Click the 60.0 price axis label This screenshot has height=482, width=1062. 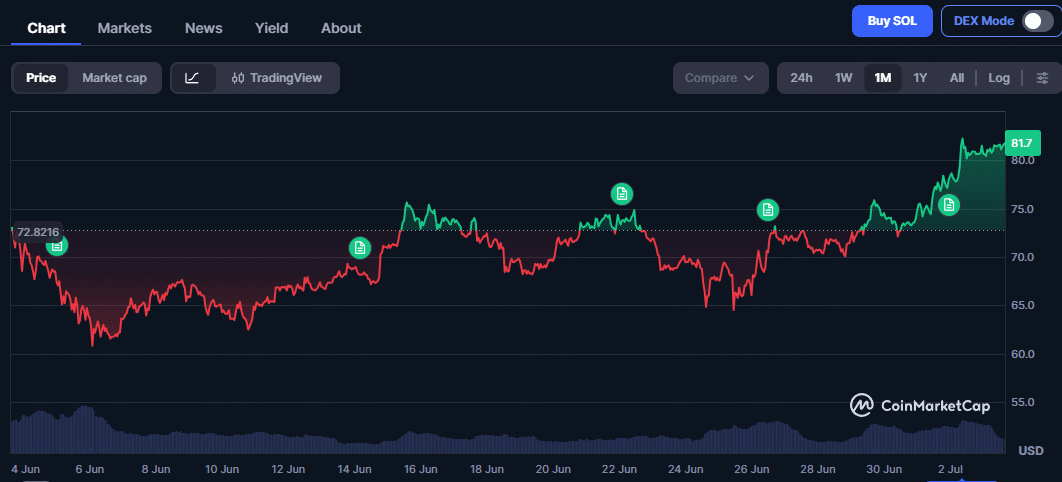1022,354
